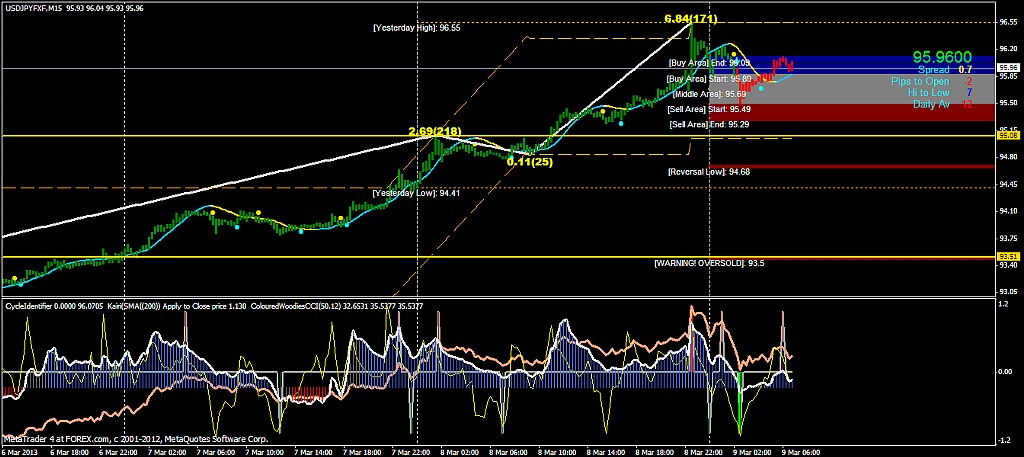Image resolution: width=1024 pixels, height=457 pixels.
Task: Click the 93.75 price axis value
Action: [x=1008, y=238]
